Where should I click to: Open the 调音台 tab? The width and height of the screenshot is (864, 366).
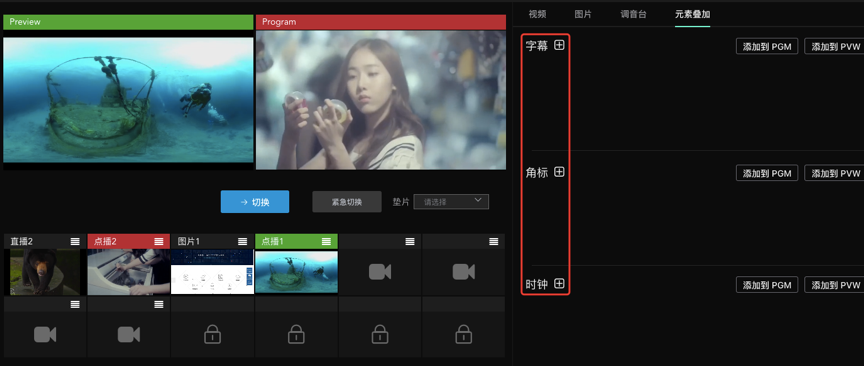[x=633, y=14]
